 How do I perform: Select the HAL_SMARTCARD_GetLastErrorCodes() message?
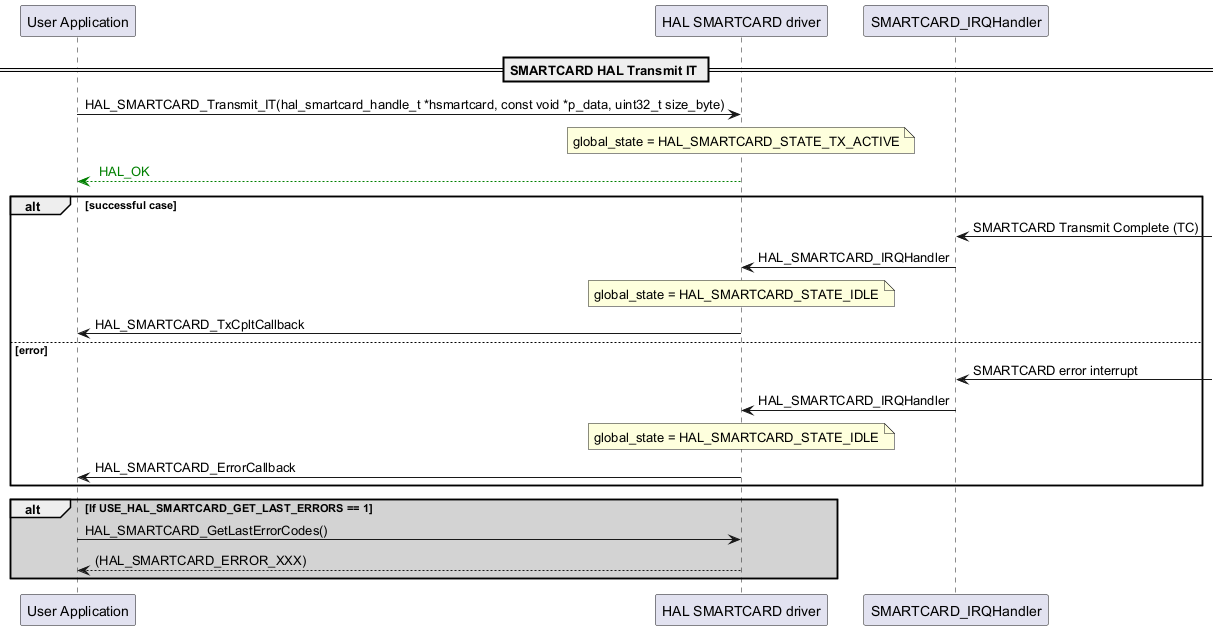(206, 531)
